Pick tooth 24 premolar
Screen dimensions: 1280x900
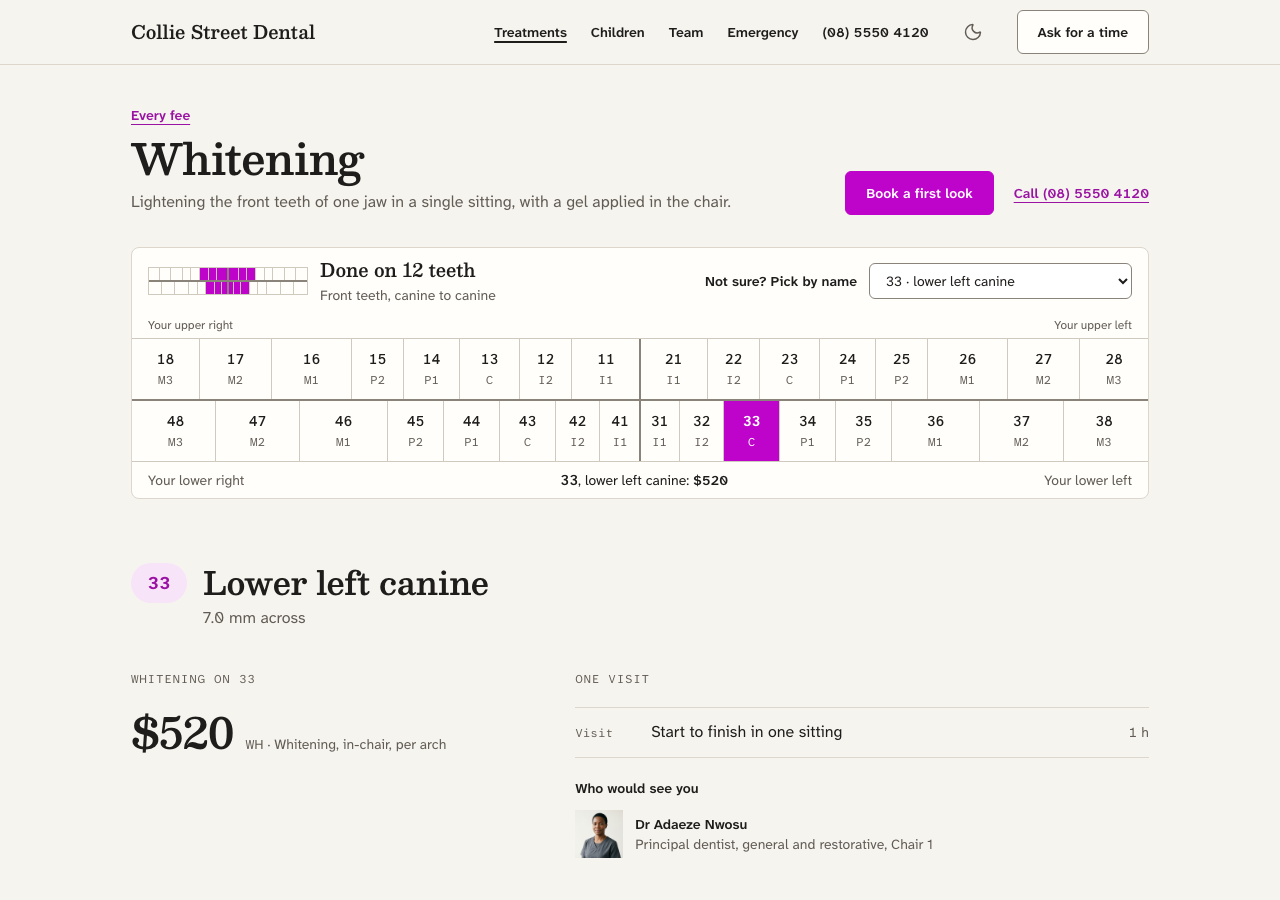[x=848, y=369]
